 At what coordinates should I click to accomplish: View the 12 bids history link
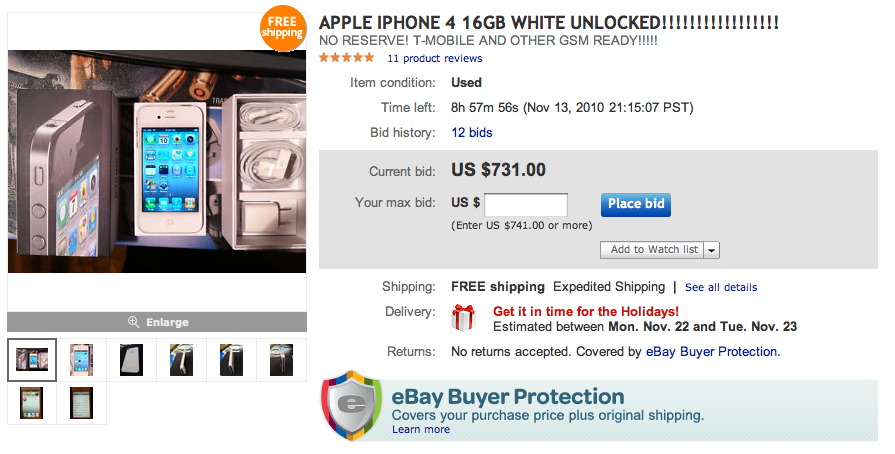[472, 132]
